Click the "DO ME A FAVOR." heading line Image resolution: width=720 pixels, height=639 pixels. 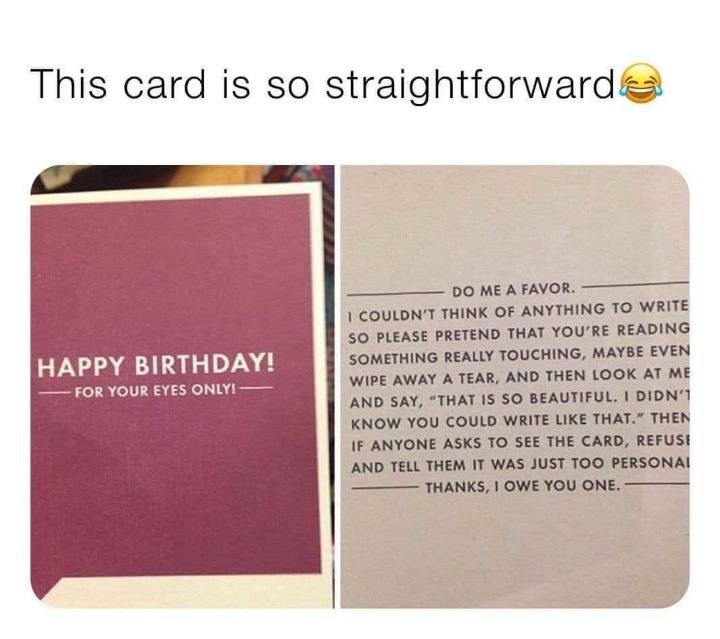513,290
